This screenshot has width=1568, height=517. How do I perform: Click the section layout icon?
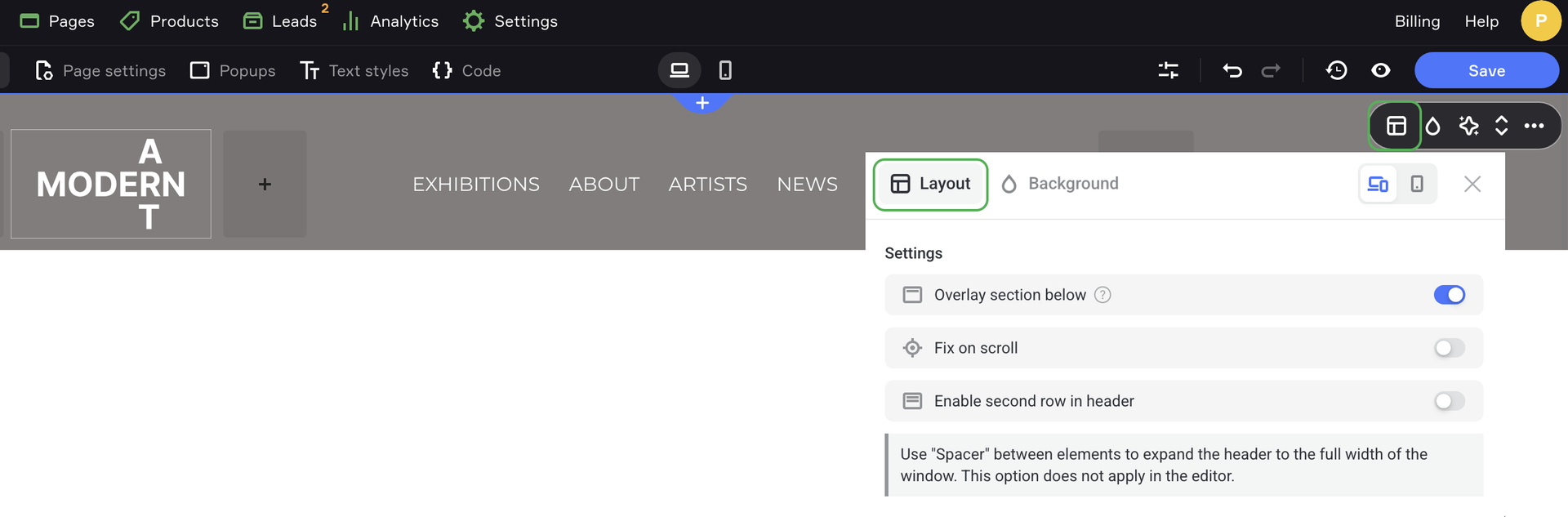[1396, 126]
